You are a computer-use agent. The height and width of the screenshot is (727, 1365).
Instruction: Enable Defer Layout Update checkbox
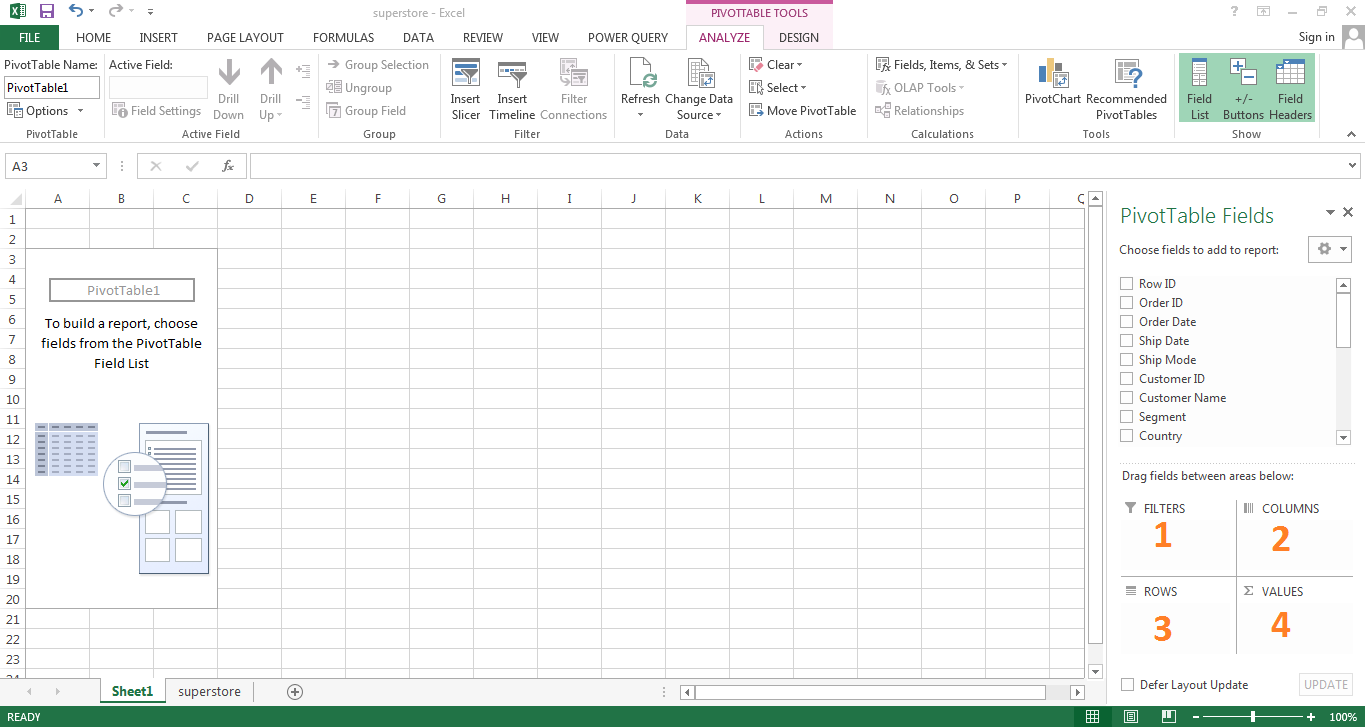tap(1128, 685)
